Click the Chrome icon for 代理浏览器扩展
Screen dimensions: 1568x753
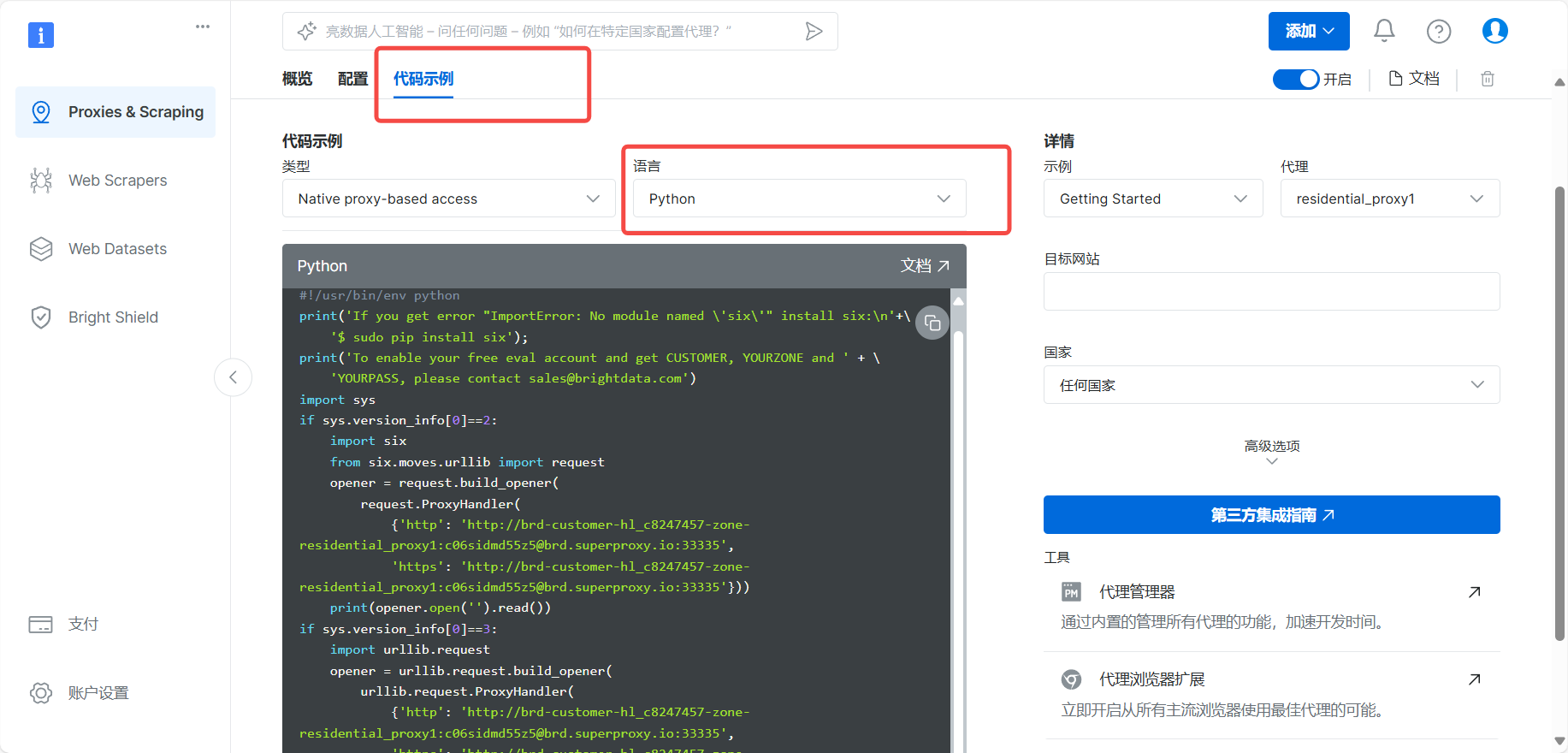tap(1071, 679)
